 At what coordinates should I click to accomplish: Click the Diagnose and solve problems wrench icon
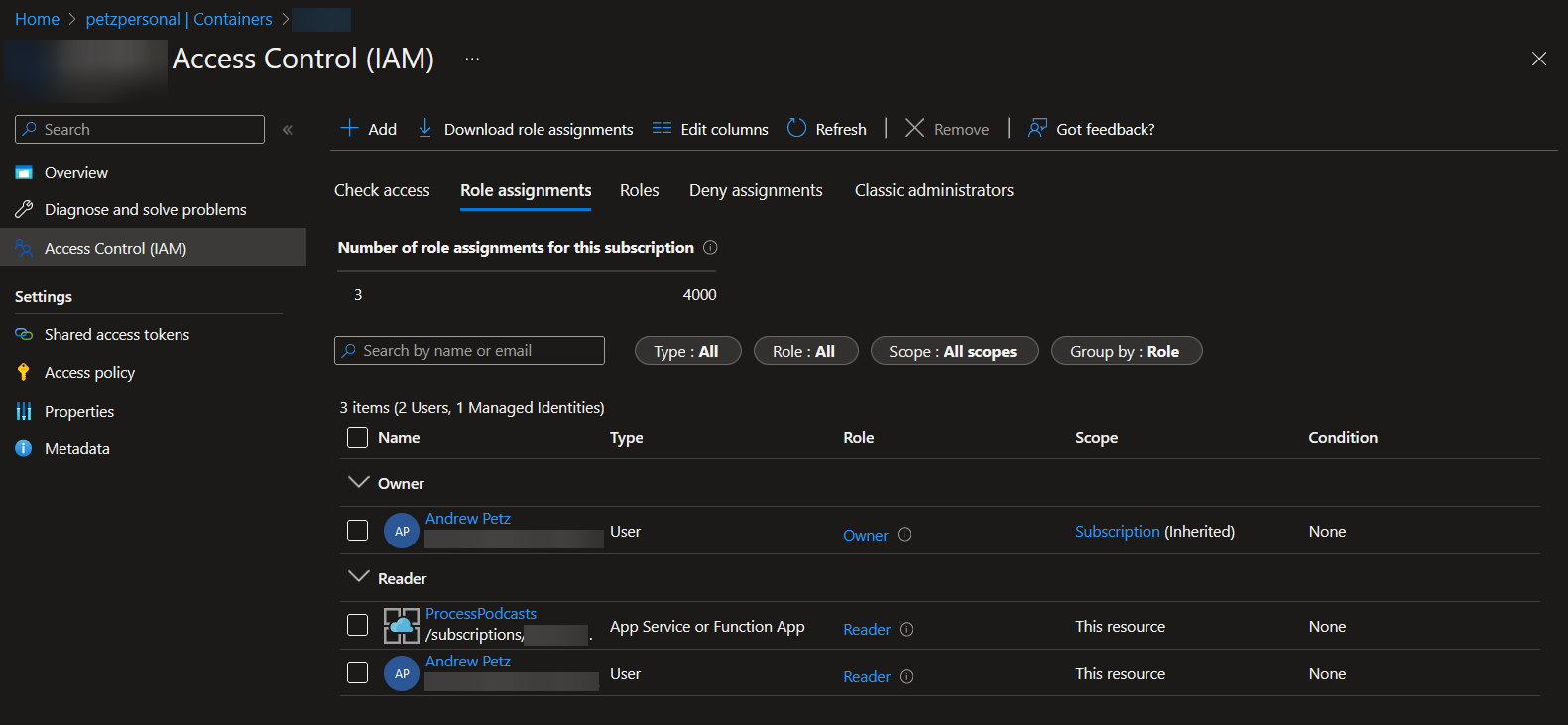coord(24,209)
